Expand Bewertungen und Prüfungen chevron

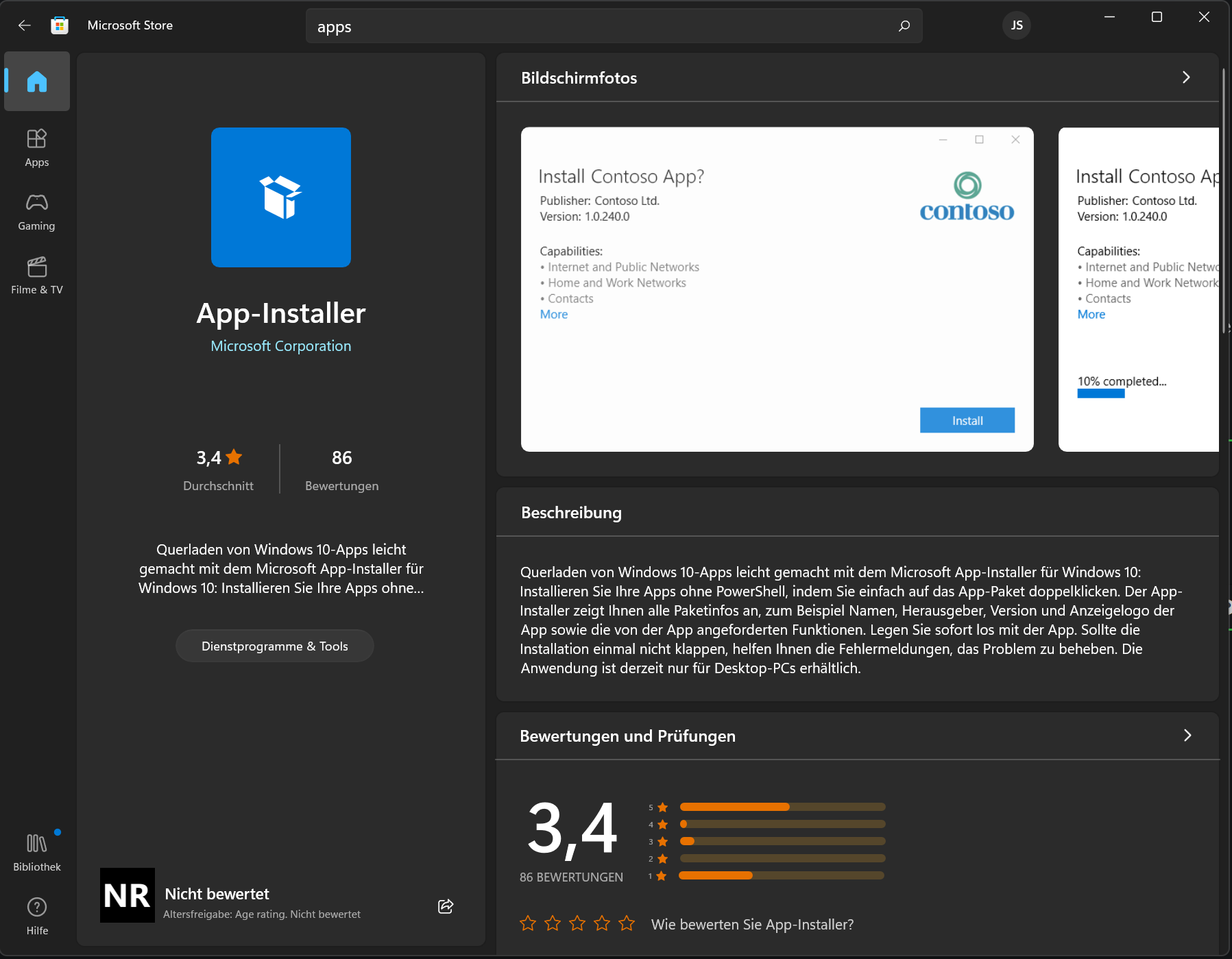pyautogui.click(x=1187, y=736)
